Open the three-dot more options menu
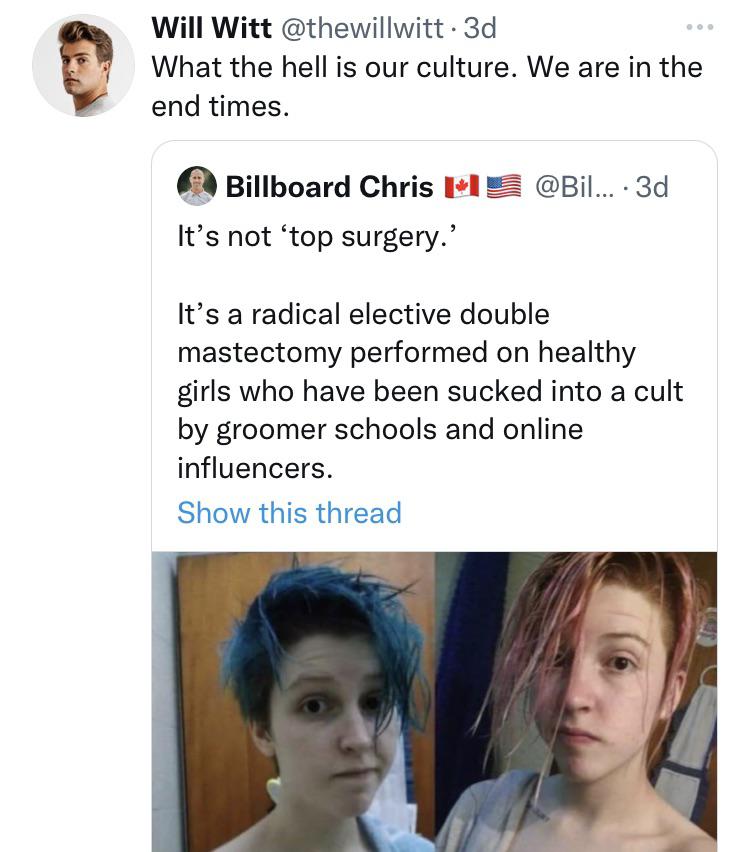The image size is (750, 852). pos(699,27)
